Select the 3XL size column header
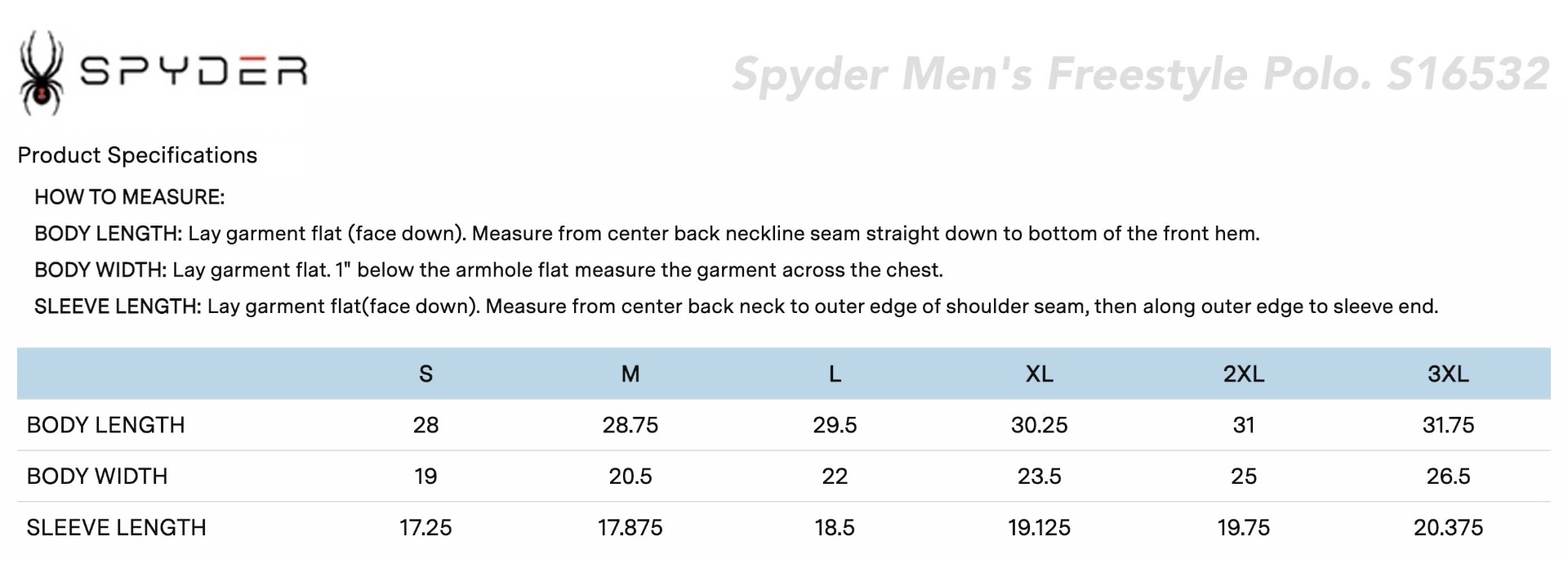1568x577 pixels. [1448, 374]
